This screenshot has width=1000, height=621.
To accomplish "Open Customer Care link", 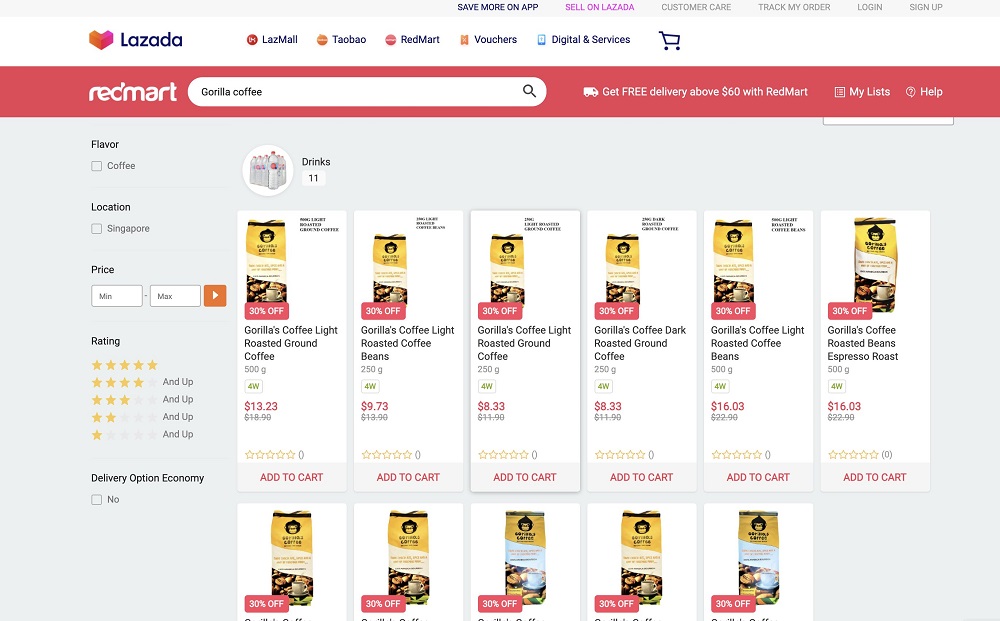I will (696, 7).
